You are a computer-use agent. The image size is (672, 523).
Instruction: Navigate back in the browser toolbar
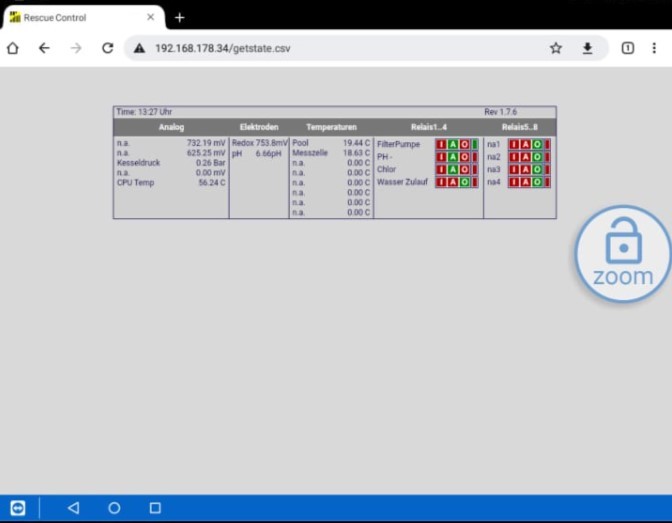click(44, 48)
